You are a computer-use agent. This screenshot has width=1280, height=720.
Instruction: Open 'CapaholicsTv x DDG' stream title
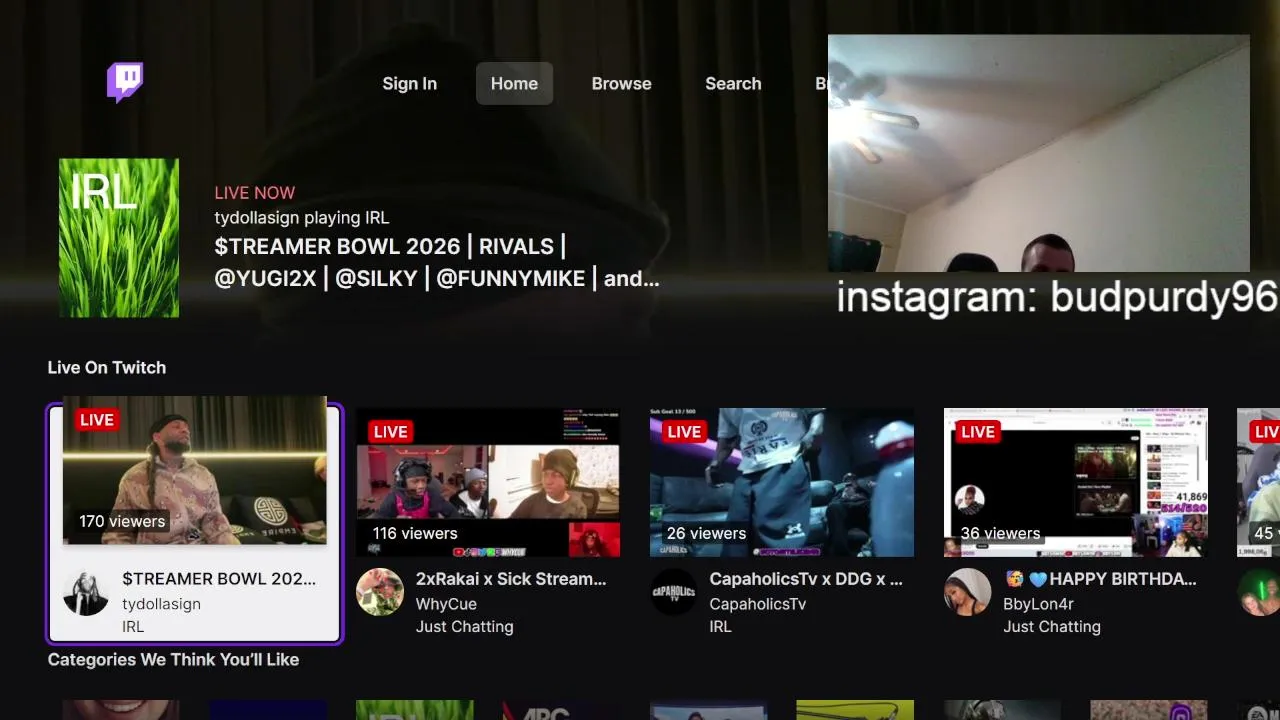click(806, 579)
